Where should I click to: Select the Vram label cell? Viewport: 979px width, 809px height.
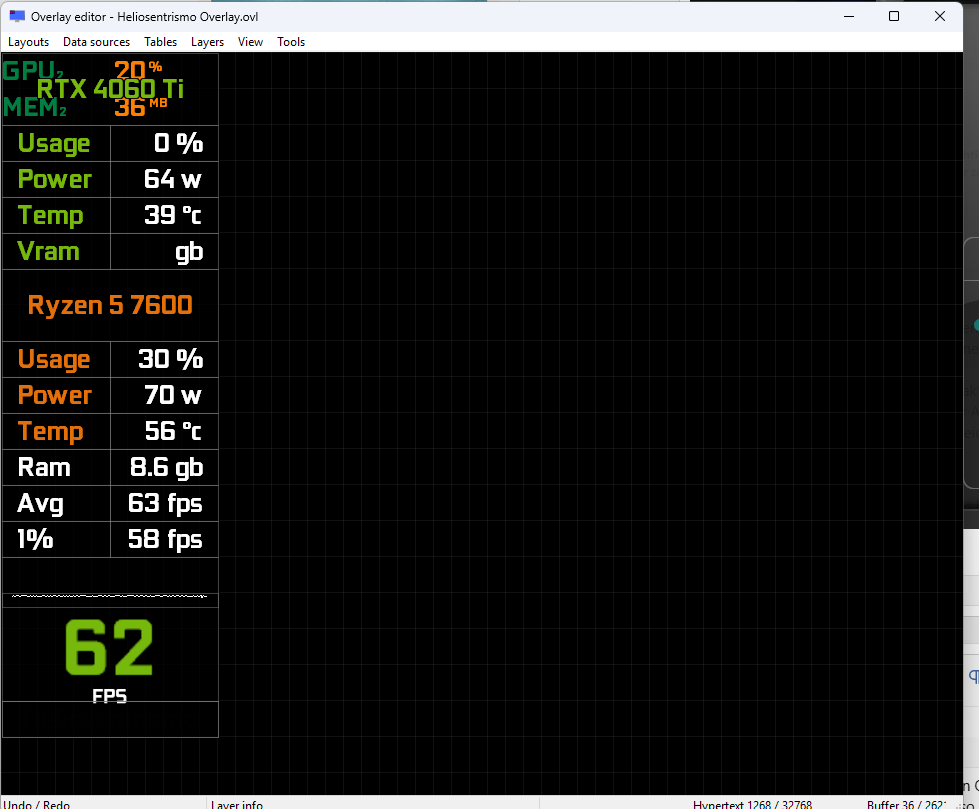click(x=54, y=252)
